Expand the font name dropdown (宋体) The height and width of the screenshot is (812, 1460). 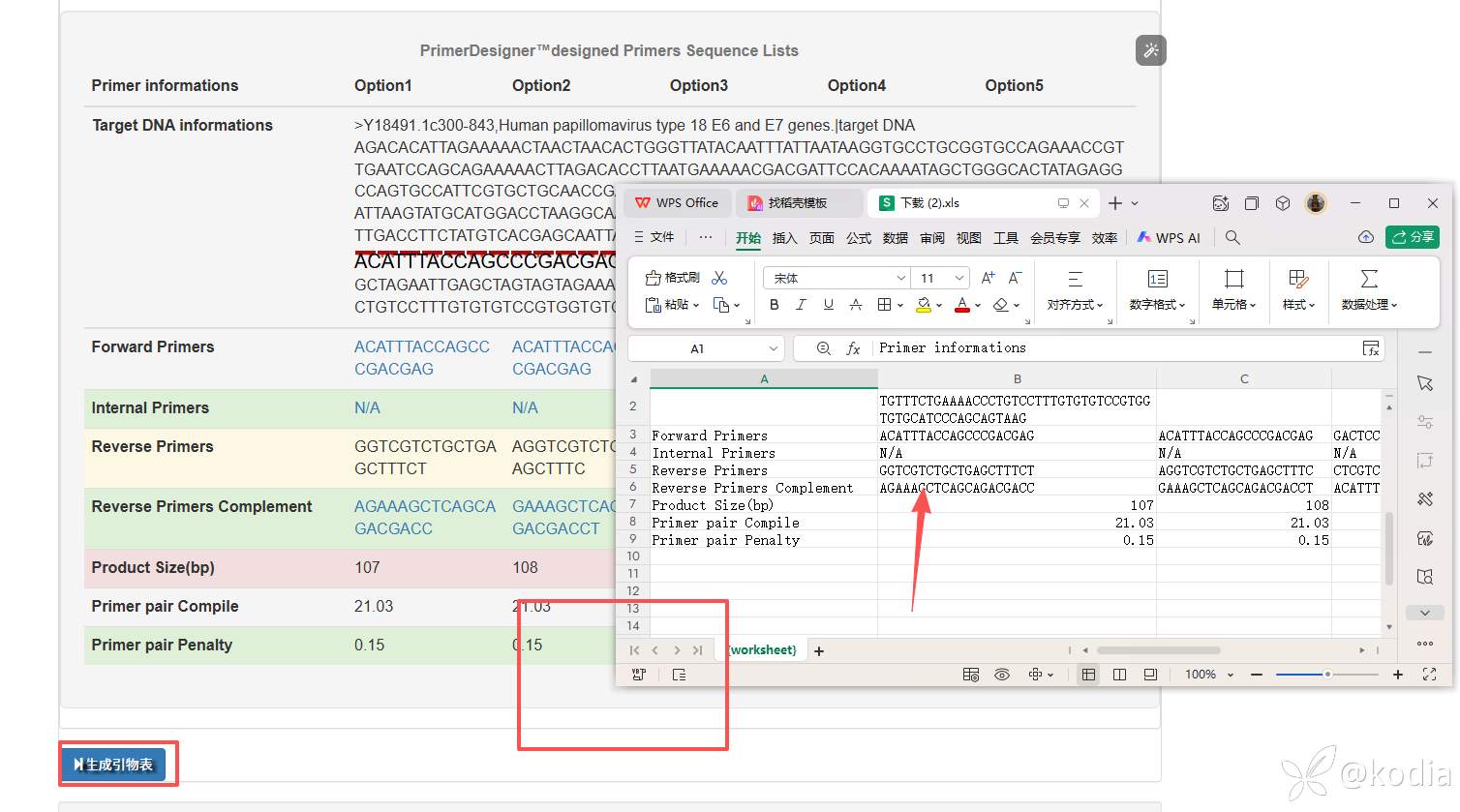click(x=900, y=279)
